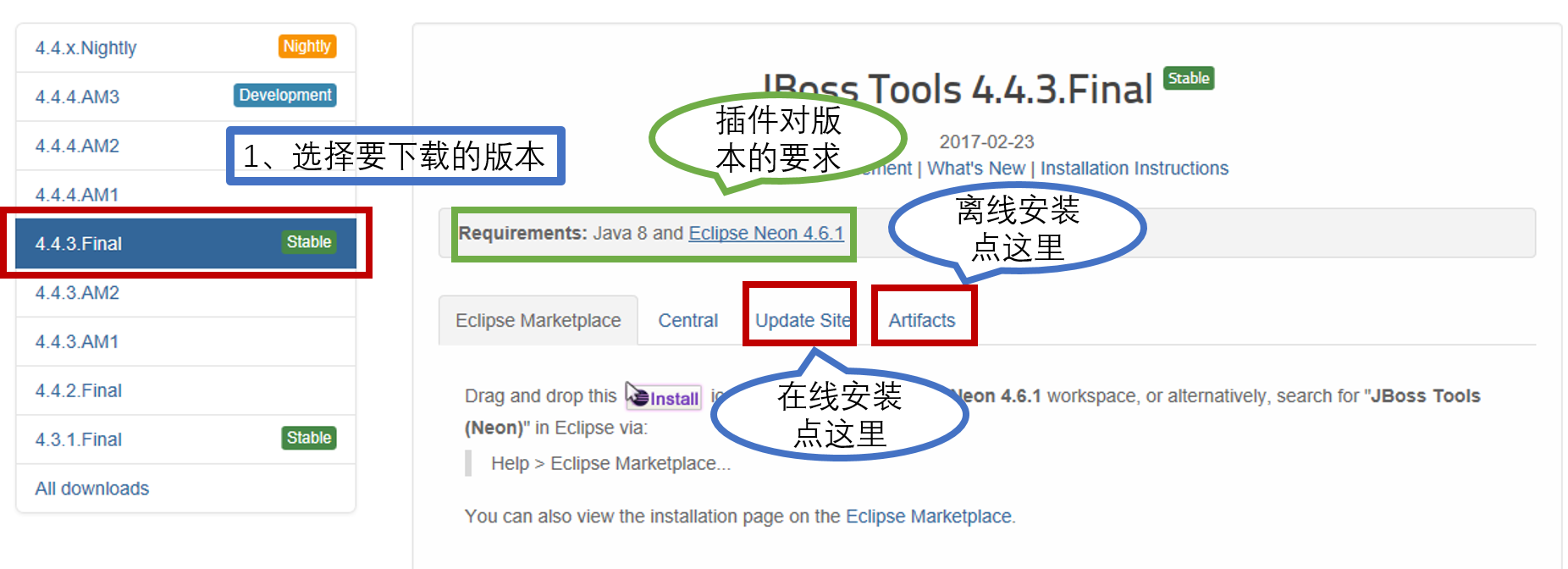Select version 4.4.4.AM2 in the list

(185, 146)
